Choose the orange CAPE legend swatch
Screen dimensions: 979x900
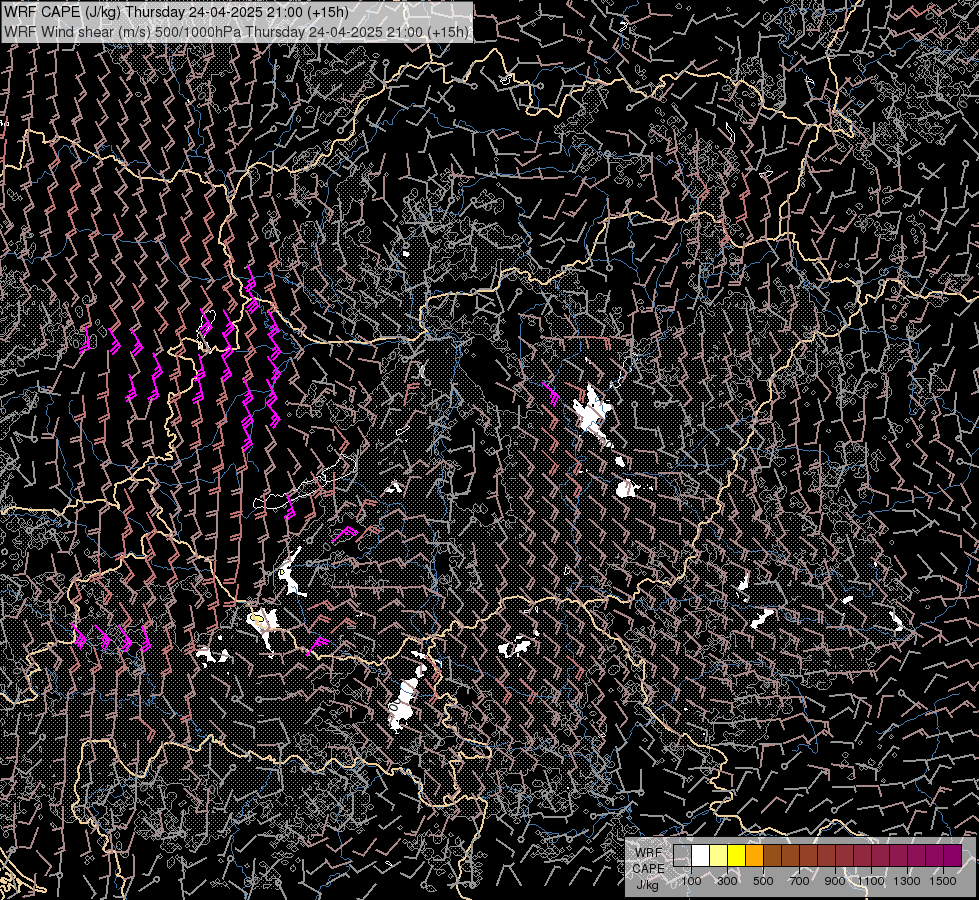click(754, 855)
